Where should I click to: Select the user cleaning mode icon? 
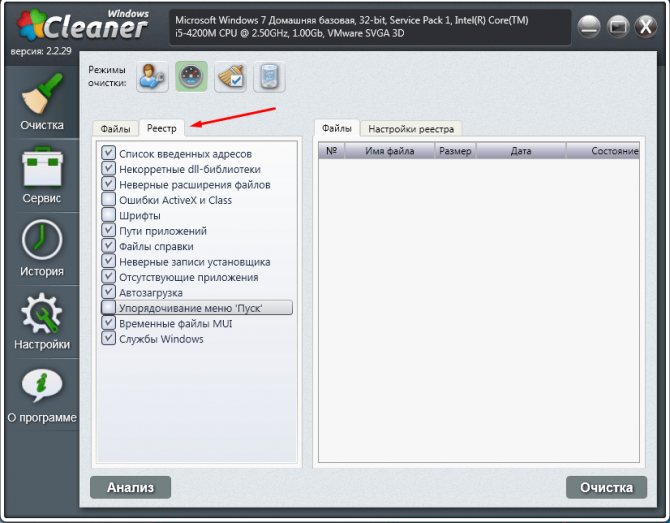[152, 76]
